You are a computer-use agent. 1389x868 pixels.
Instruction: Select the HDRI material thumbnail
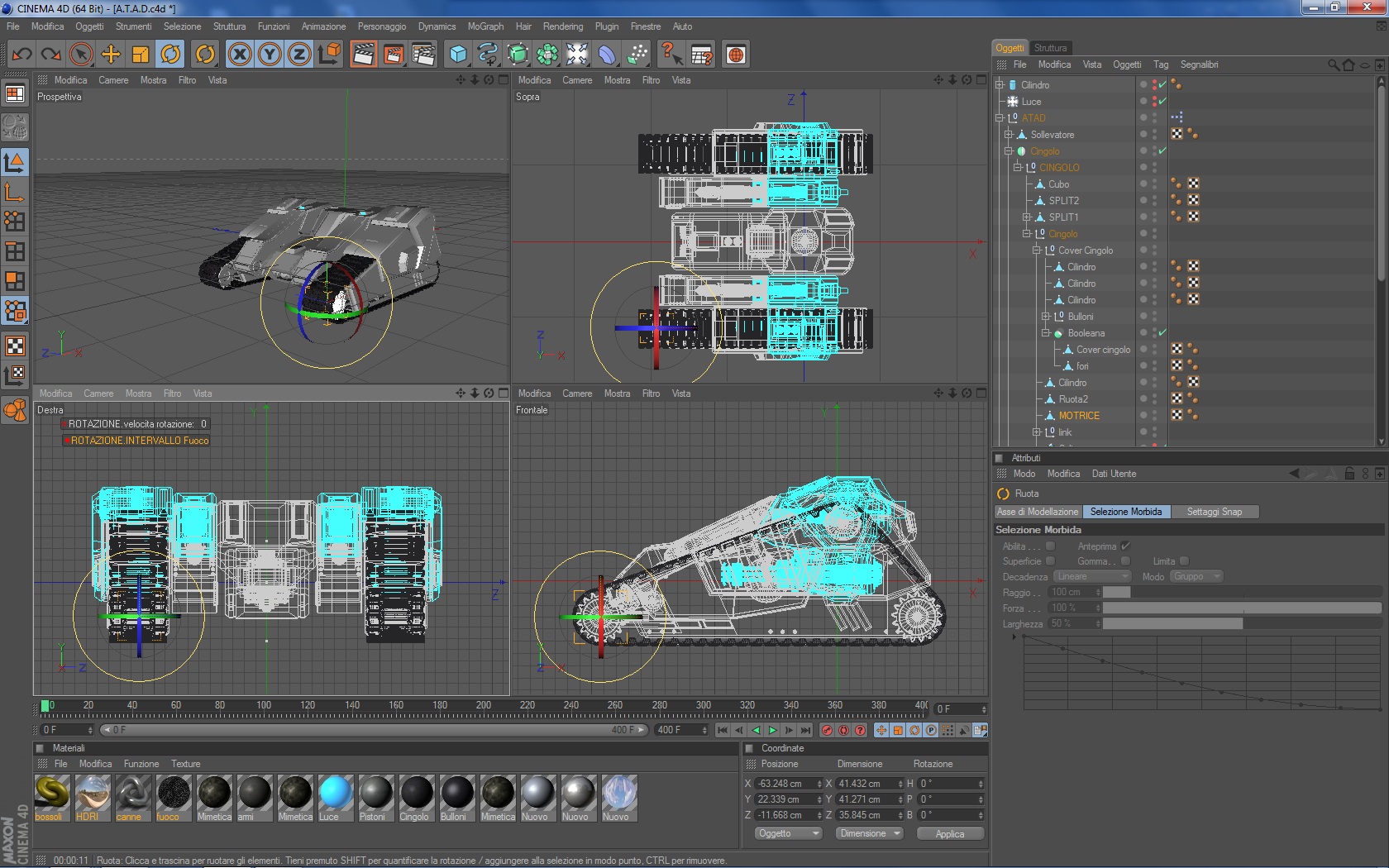[x=93, y=794]
